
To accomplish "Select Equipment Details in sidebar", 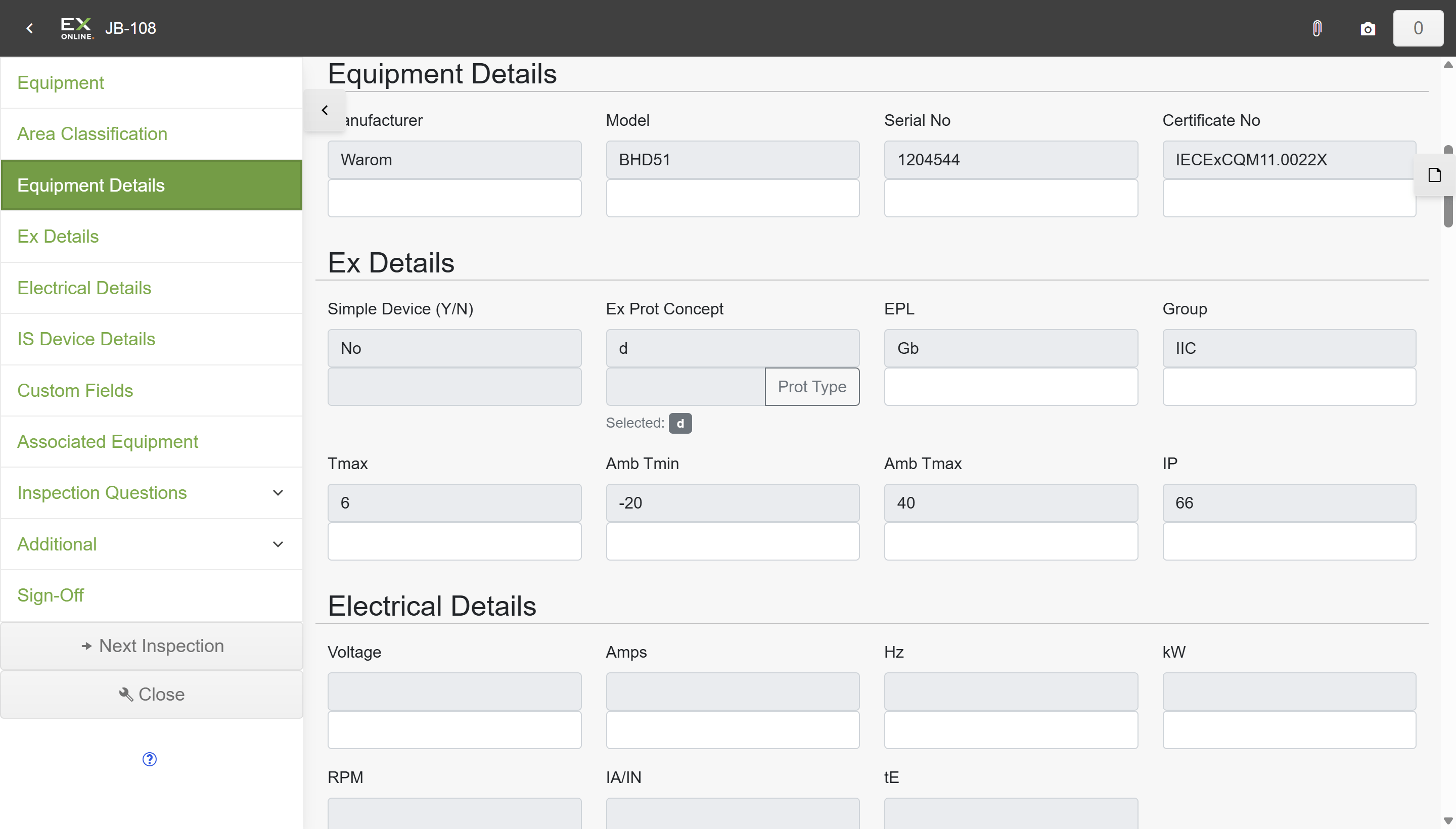I will pyautogui.click(x=152, y=185).
